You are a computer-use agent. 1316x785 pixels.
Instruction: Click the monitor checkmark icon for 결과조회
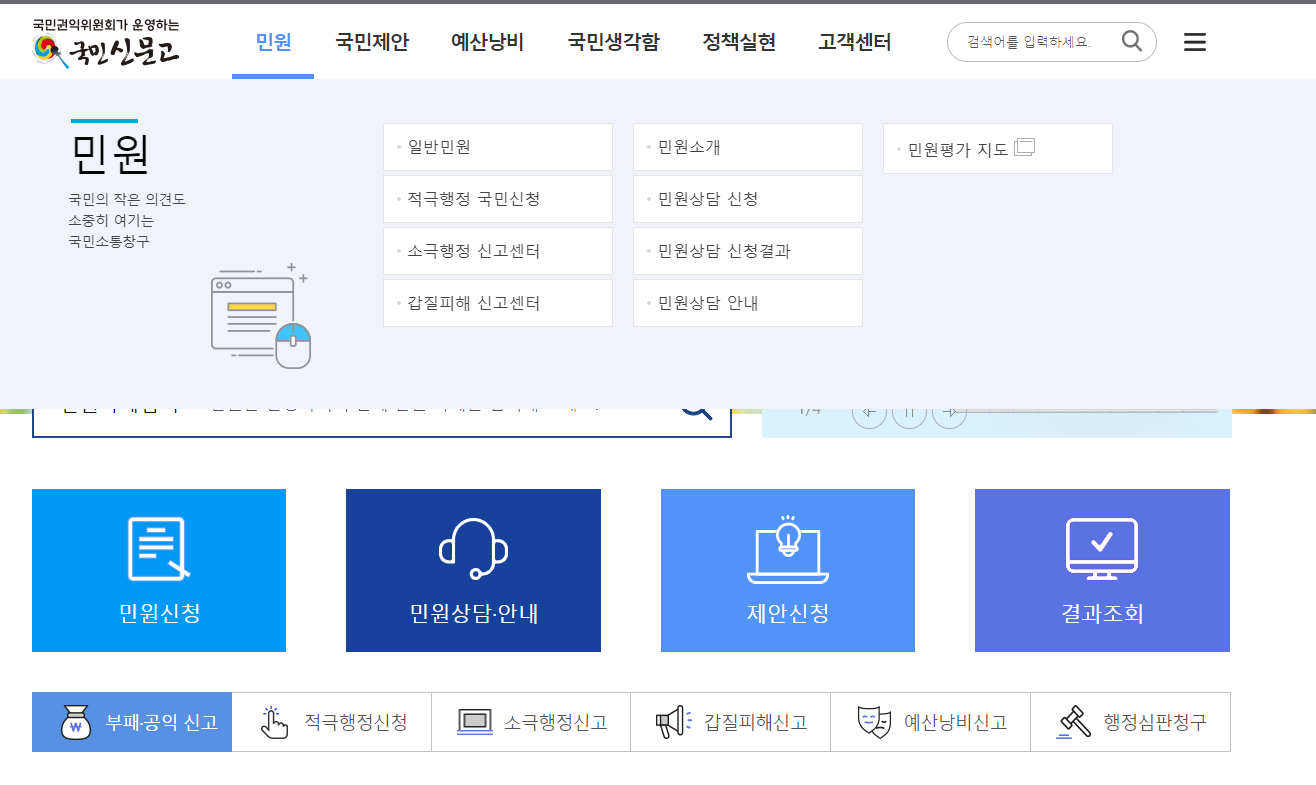[x=1101, y=547]
